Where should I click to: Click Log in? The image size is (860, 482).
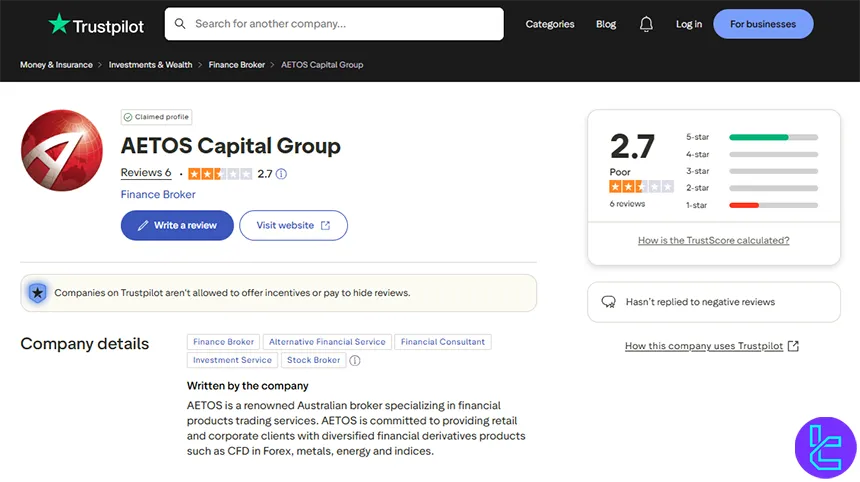click(689, 24)
